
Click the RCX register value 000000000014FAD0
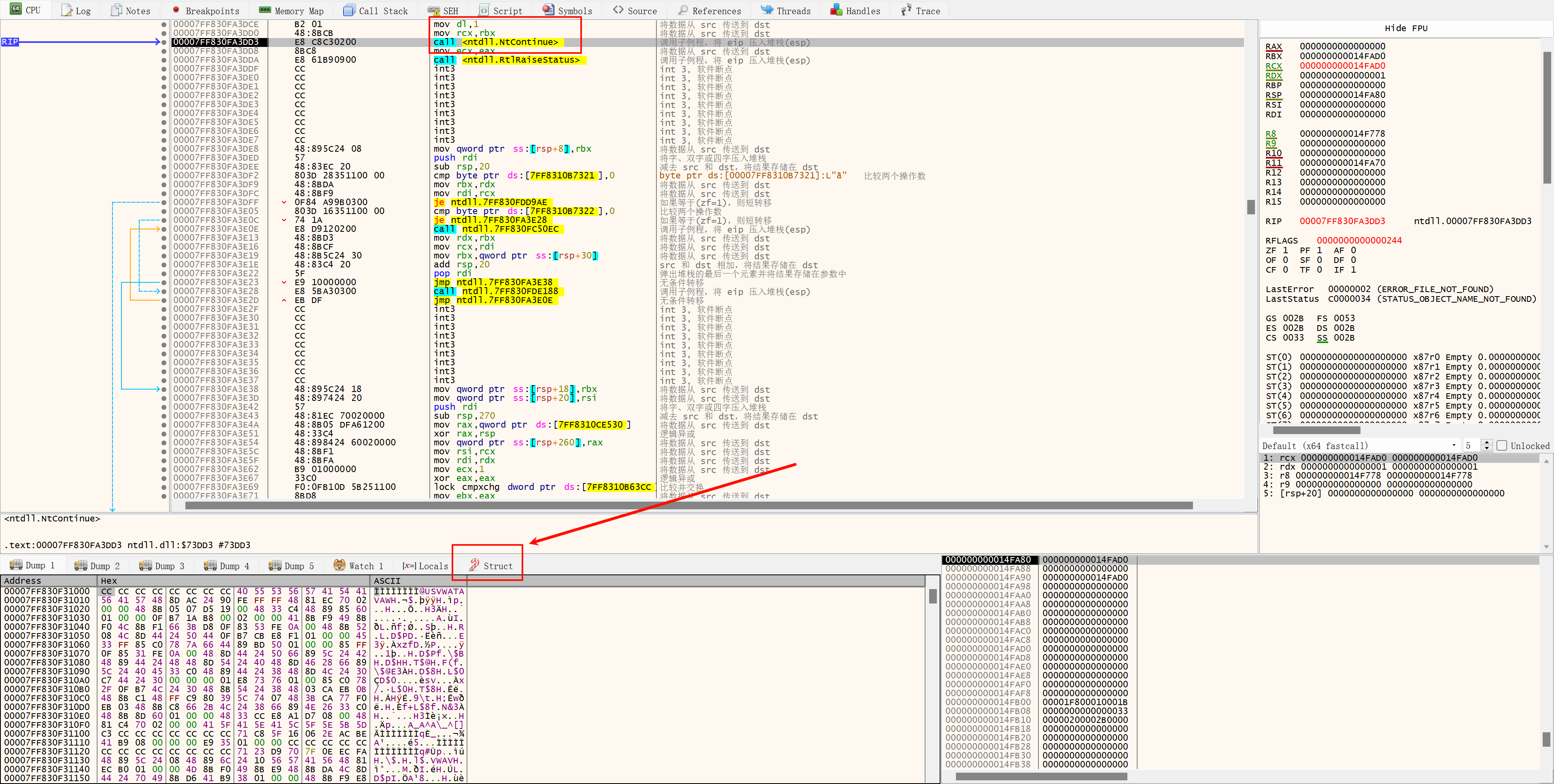(x=1342, y=66)
